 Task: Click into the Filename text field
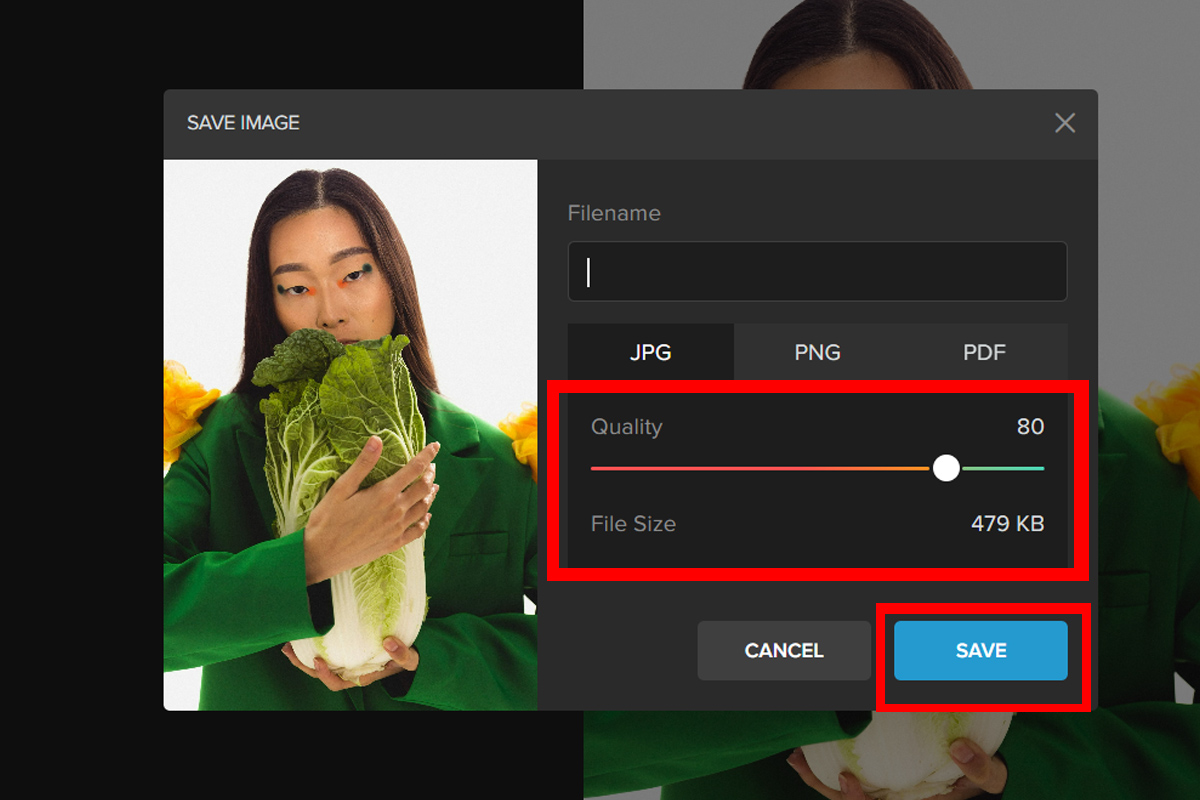click(x=817, y=272)
